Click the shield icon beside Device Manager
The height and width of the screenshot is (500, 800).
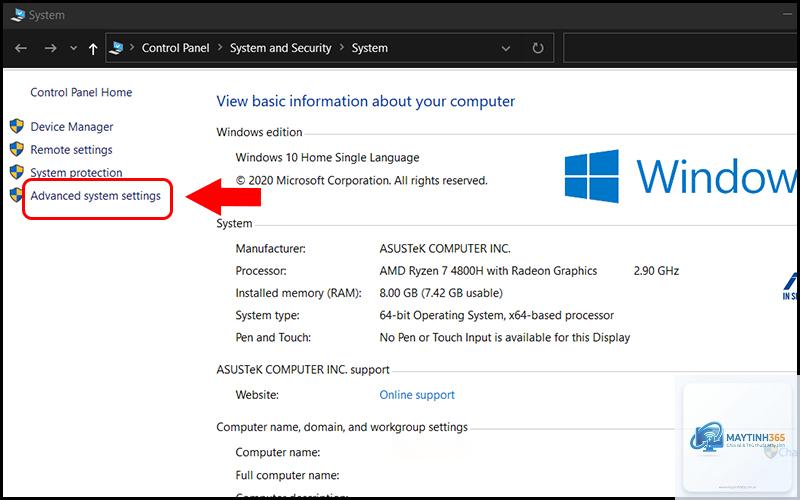[x=17, y=126]
